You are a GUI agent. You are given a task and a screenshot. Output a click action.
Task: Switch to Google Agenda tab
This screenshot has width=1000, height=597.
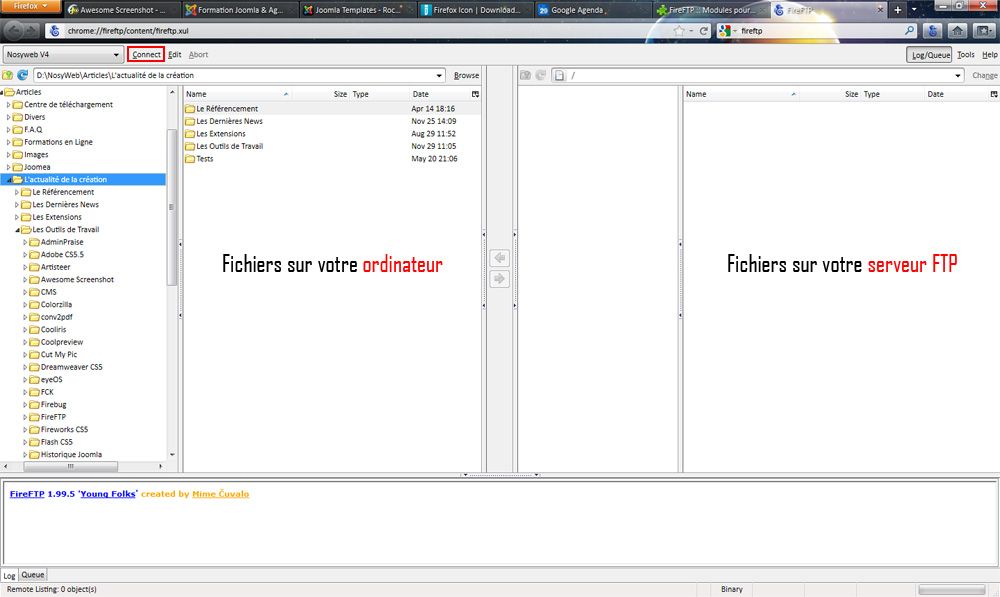tap(591, 10)
